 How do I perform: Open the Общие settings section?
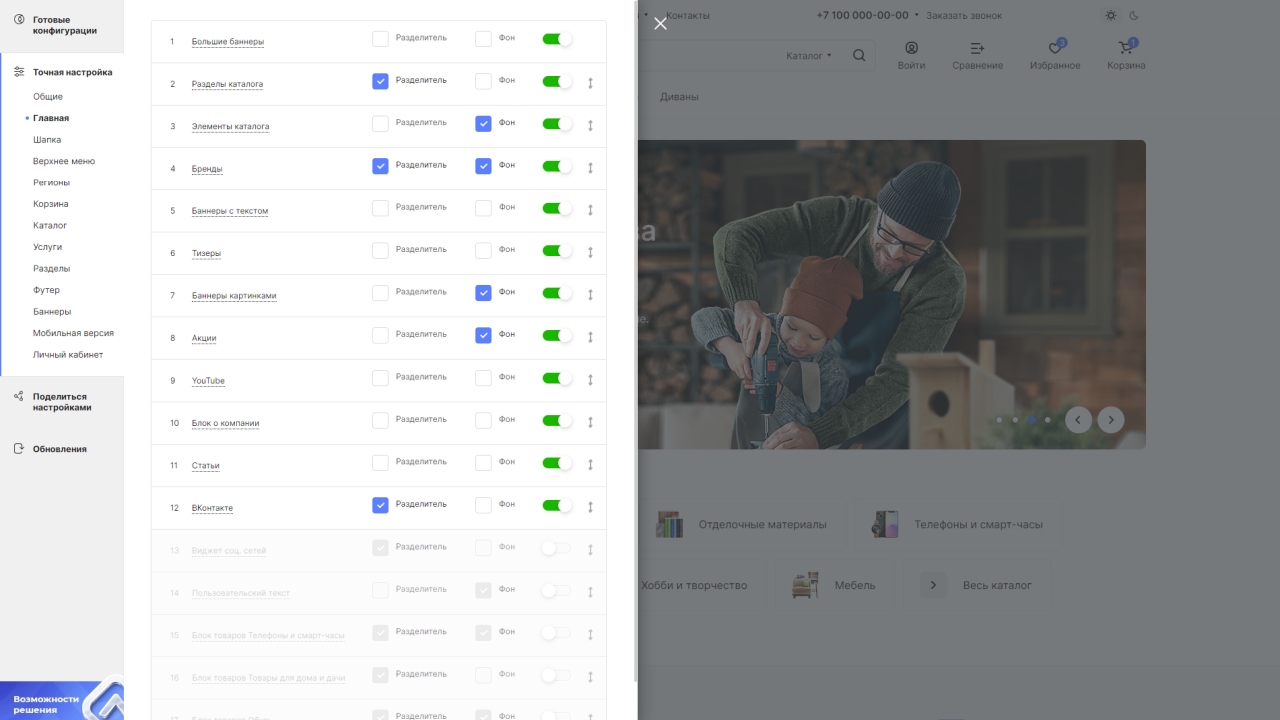tap(48, 97)
